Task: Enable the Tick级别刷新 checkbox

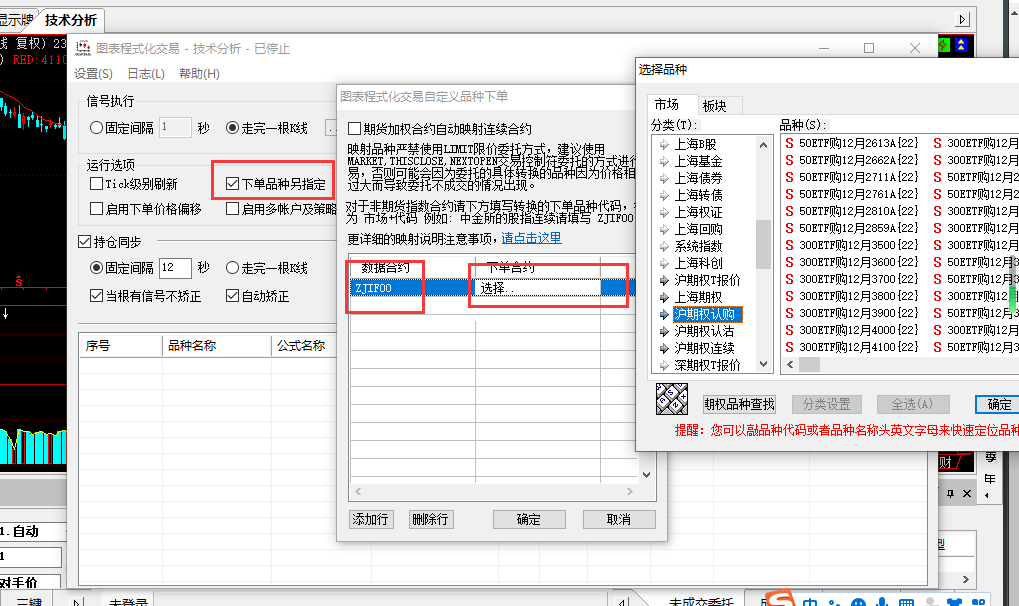Action: (x=96, y=184)
